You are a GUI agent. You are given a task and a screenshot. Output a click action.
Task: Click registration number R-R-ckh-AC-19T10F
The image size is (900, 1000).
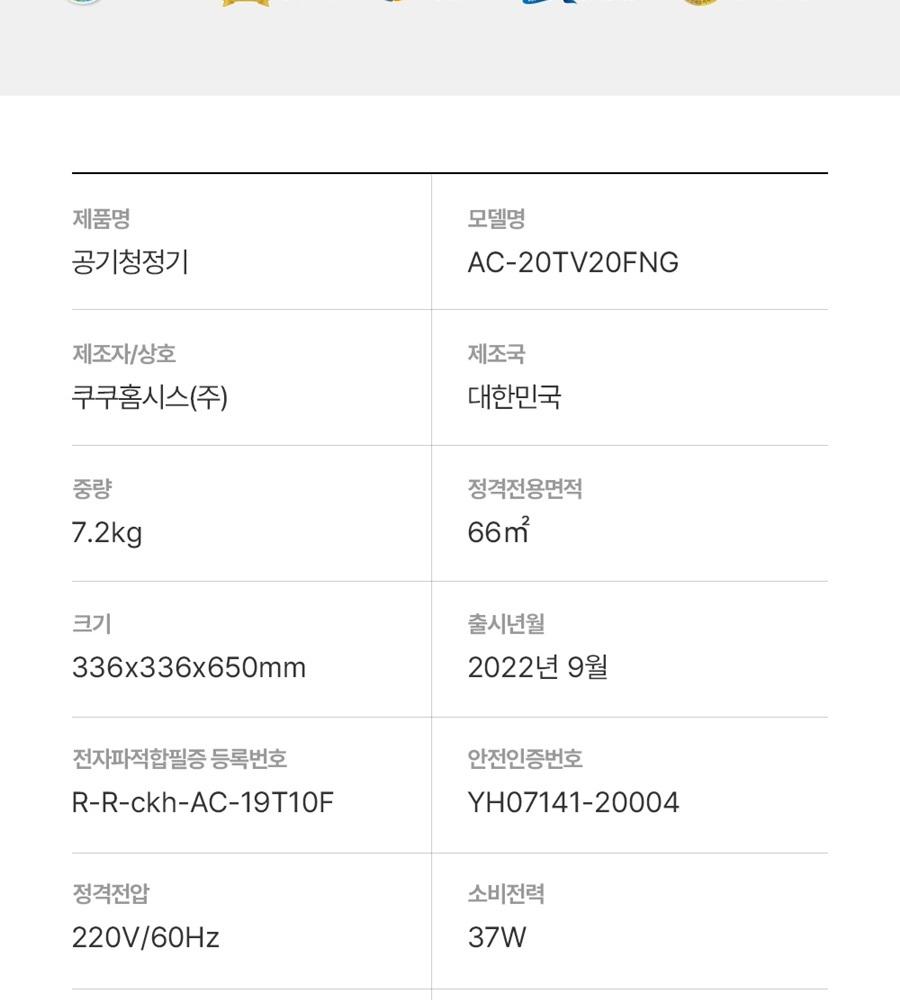tap(203, 803)
